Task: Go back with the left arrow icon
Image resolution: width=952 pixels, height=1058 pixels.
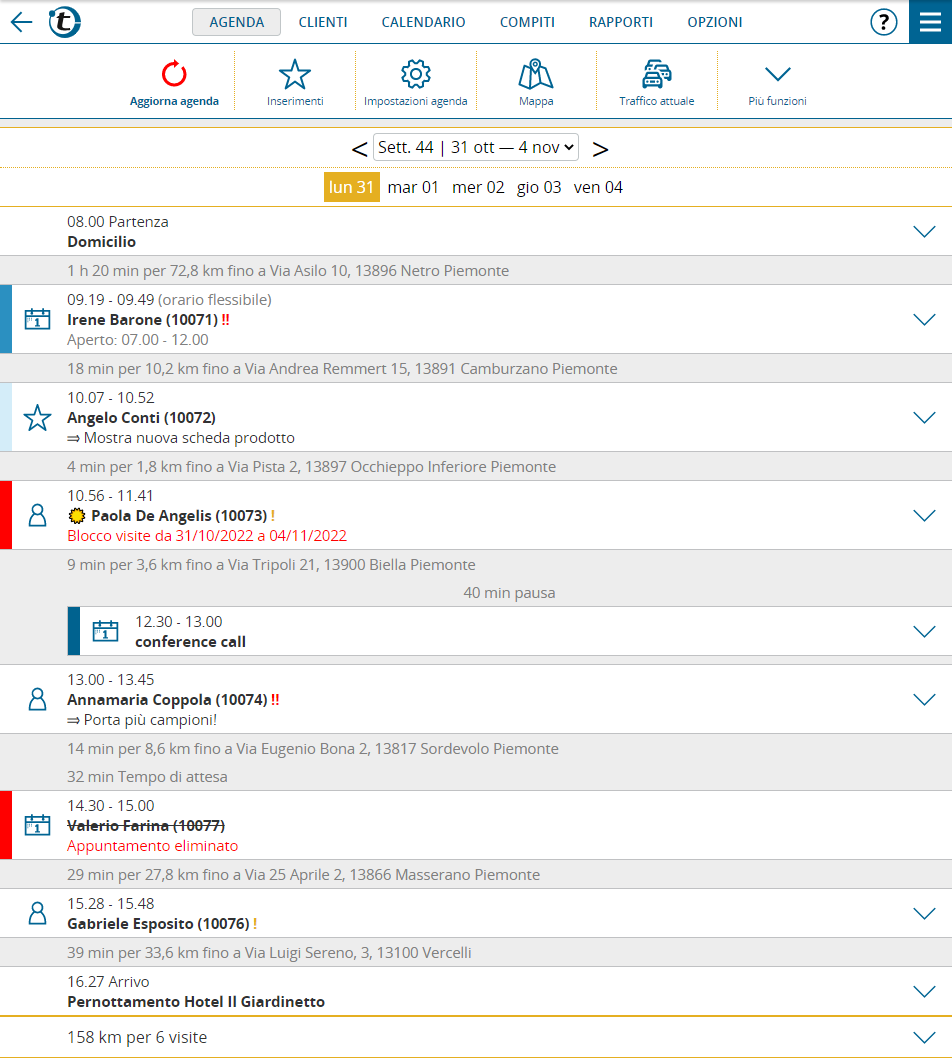Action: 22,22
